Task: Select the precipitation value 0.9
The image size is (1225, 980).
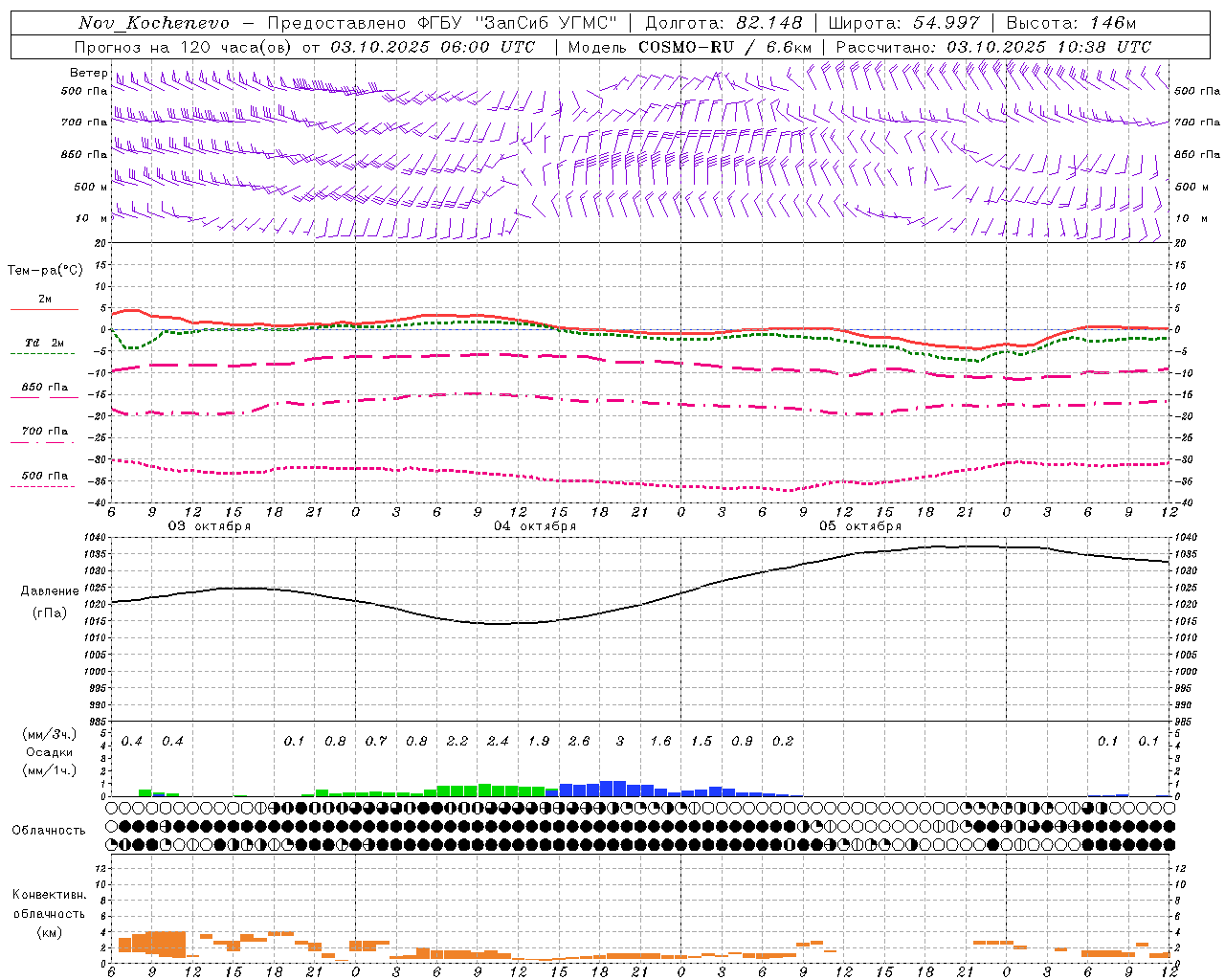Action: [x=742, y=742]
